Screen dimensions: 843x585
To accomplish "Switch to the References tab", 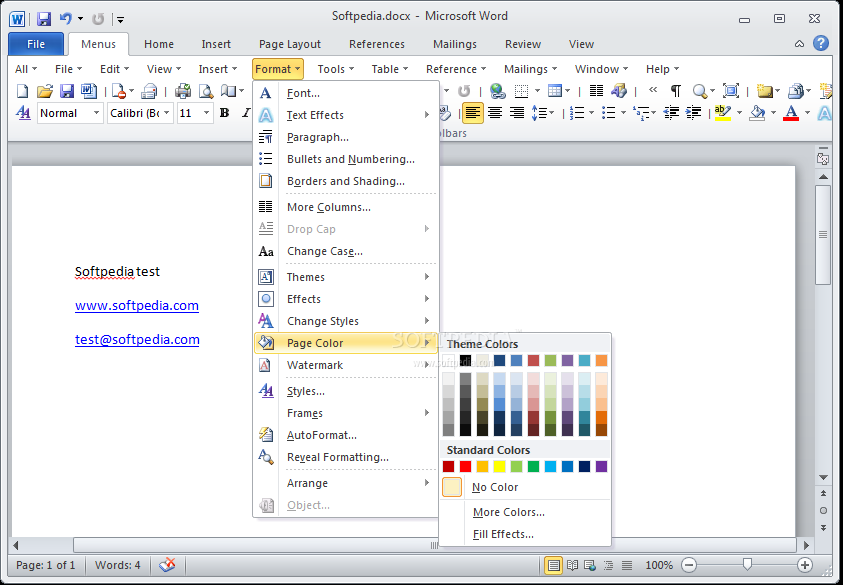I will tap(376, 44).
